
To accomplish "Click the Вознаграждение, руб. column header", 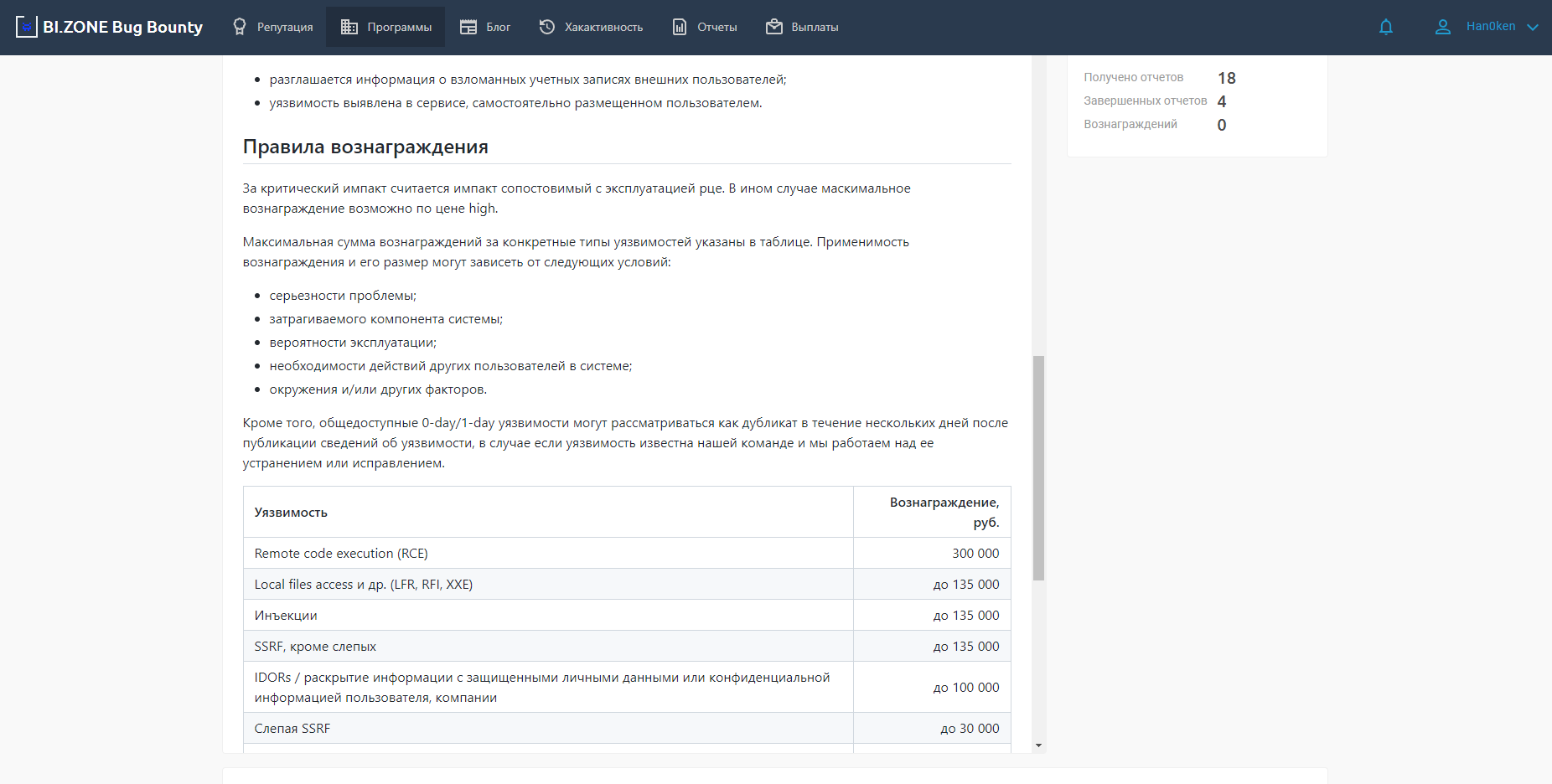I will [x=944, y=512].
